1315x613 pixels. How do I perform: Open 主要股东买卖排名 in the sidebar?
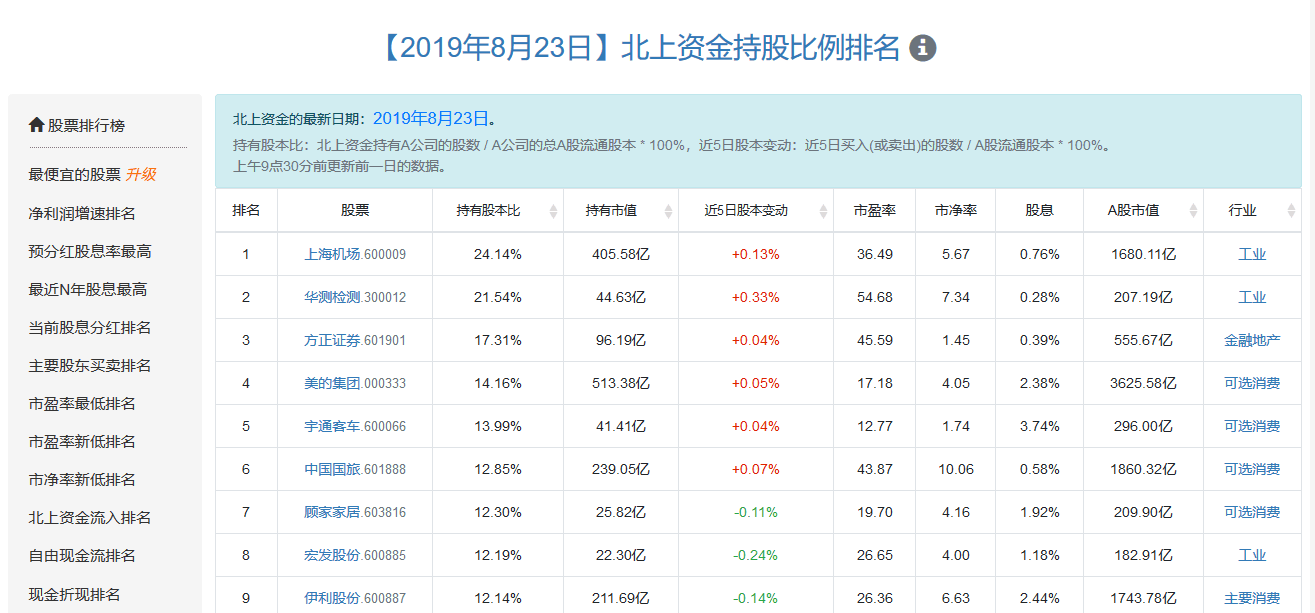point(90,365)
